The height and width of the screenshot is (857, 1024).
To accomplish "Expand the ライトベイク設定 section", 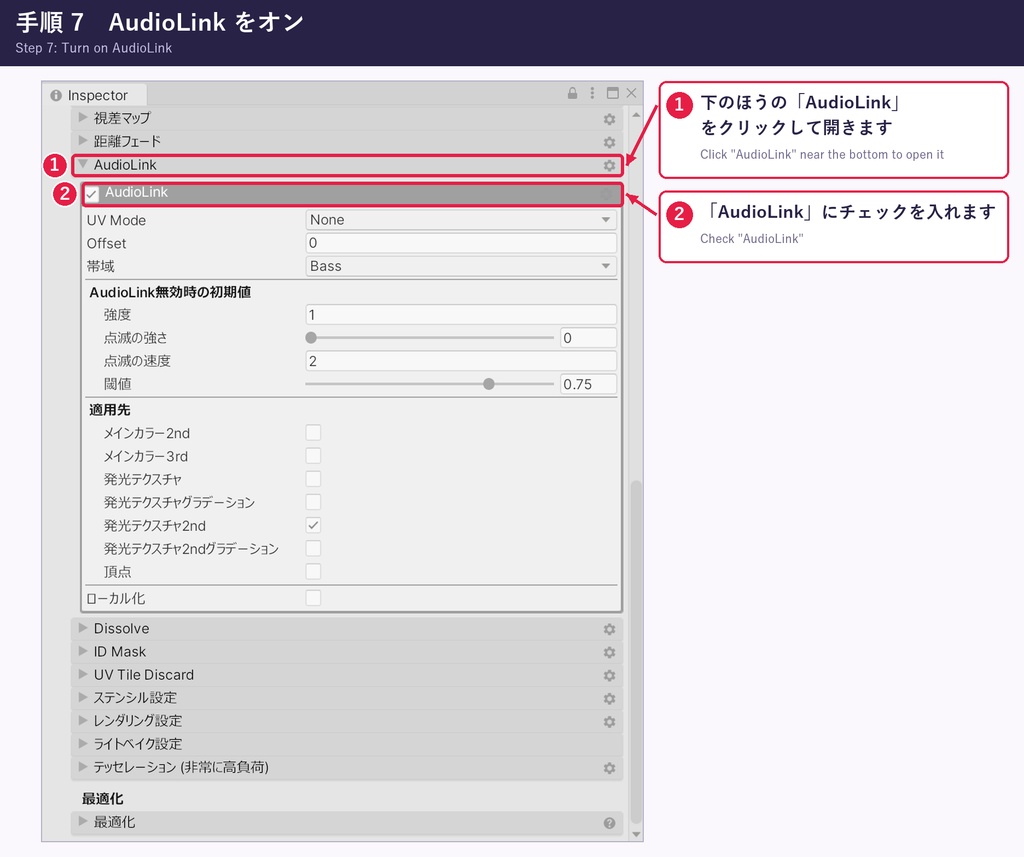I will click(83, 743).
